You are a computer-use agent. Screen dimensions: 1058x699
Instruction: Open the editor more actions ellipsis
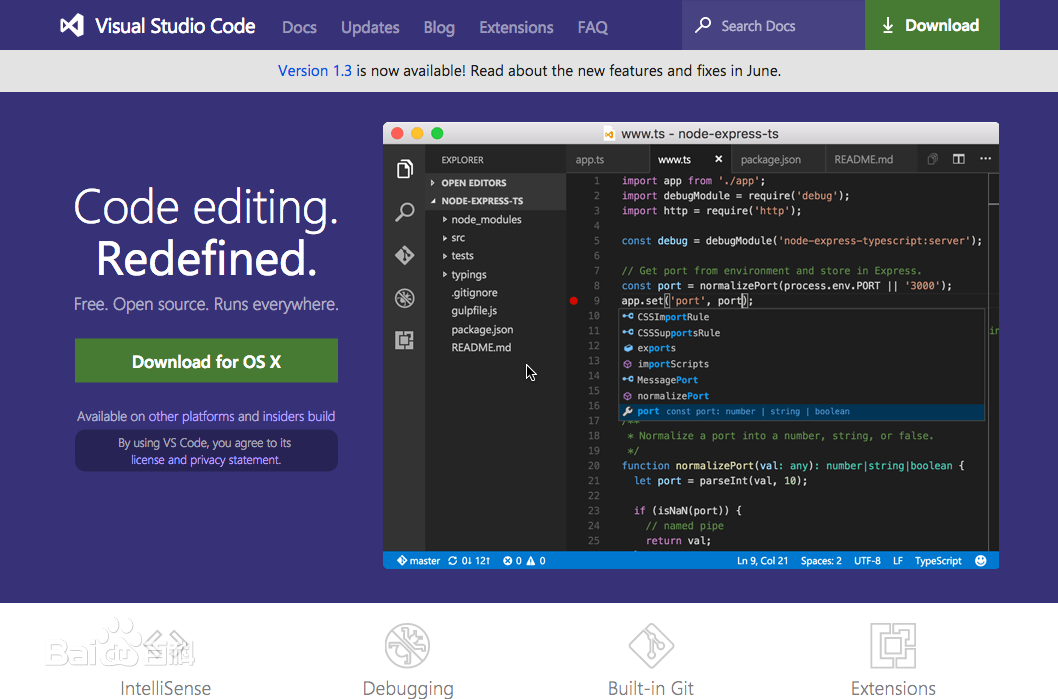pyautogui.click(x=986, y=159)
